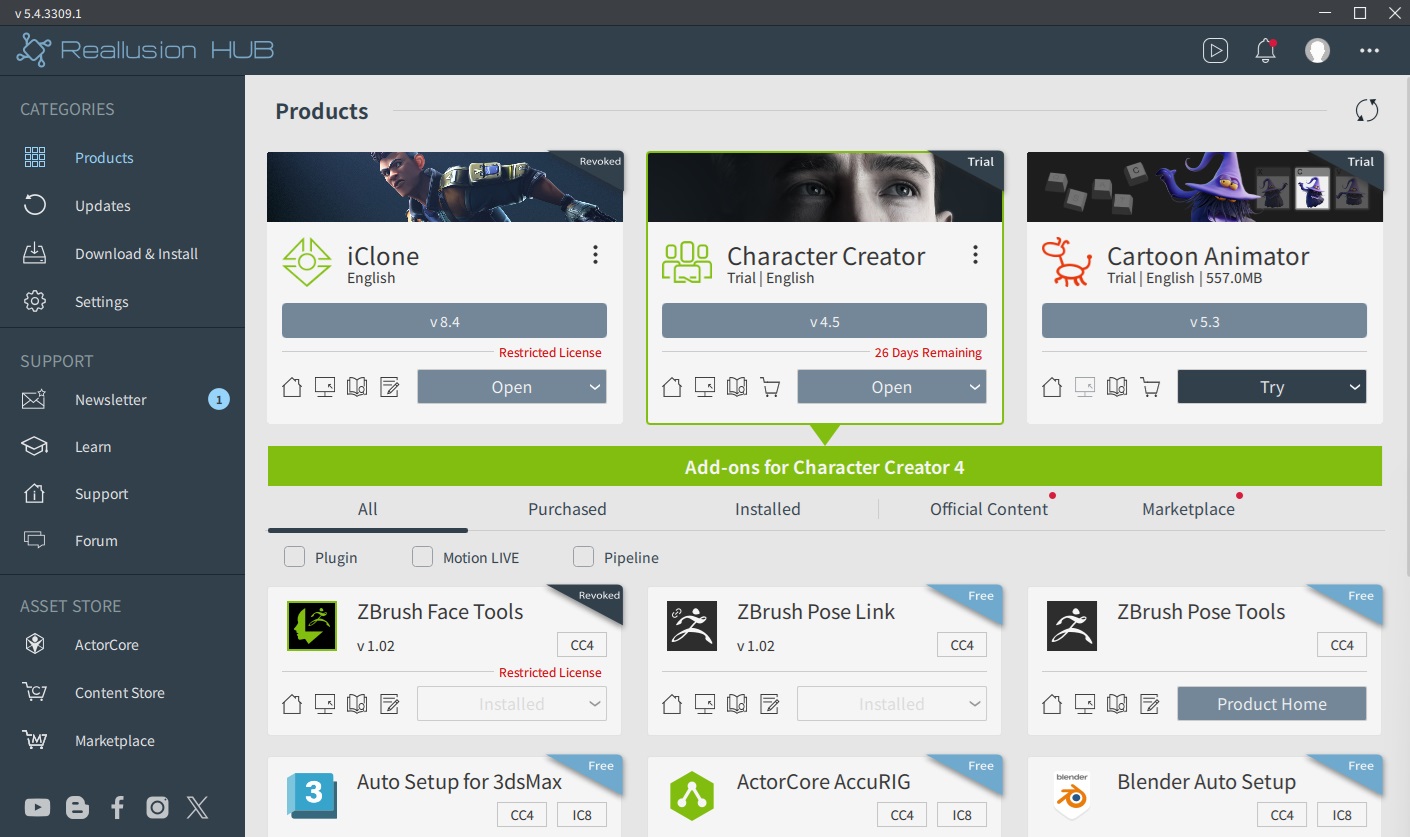
Task: Switch to the Purchased tab
Action: point(567,509)
